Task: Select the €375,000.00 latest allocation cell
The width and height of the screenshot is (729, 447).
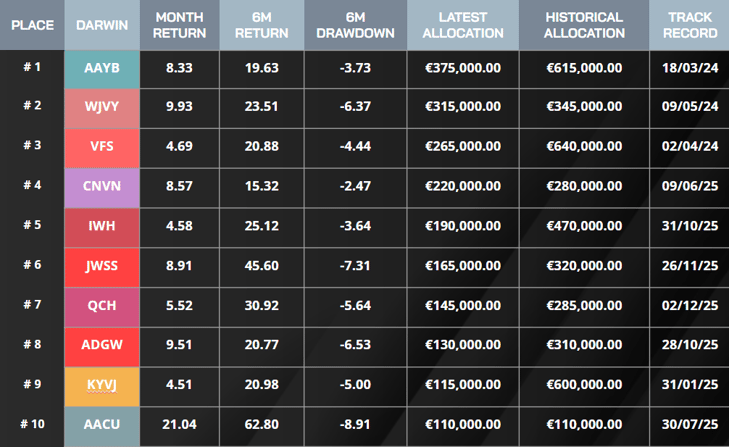Action: pos(463,69)
